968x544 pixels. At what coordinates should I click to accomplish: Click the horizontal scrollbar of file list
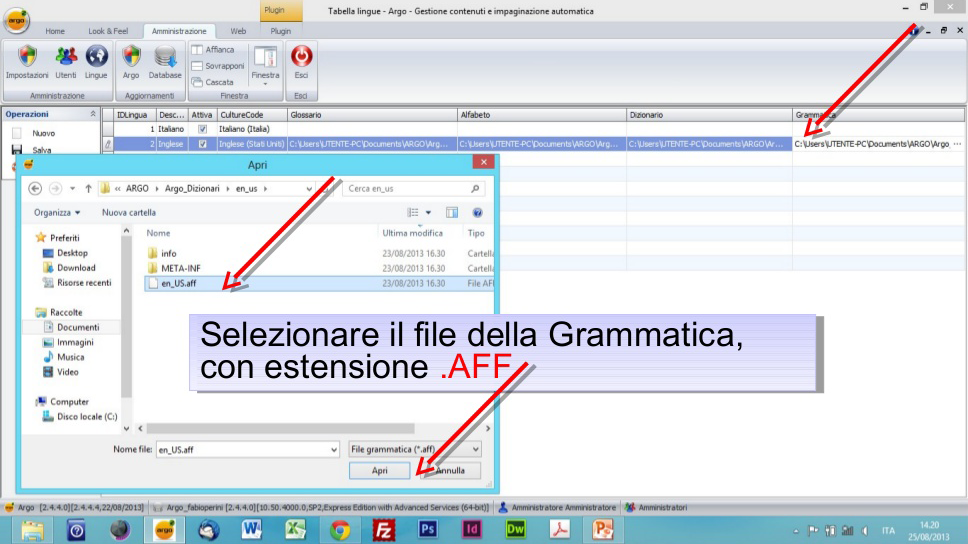point(280,428)
